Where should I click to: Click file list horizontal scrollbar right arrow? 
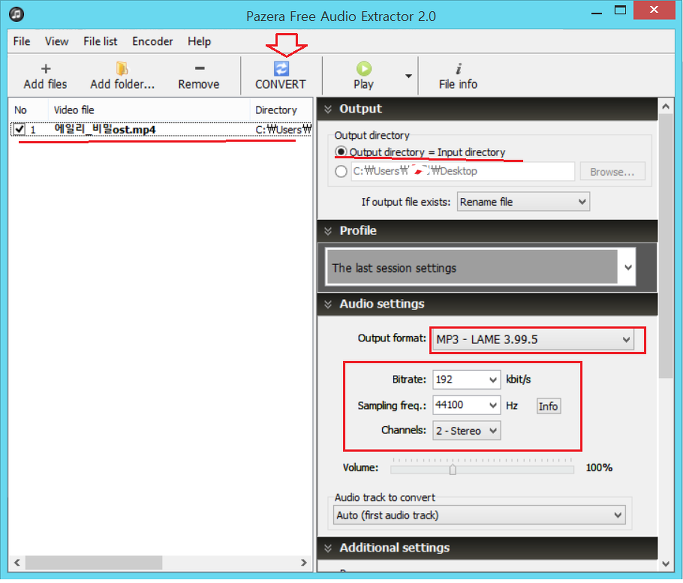click(304, 563)
